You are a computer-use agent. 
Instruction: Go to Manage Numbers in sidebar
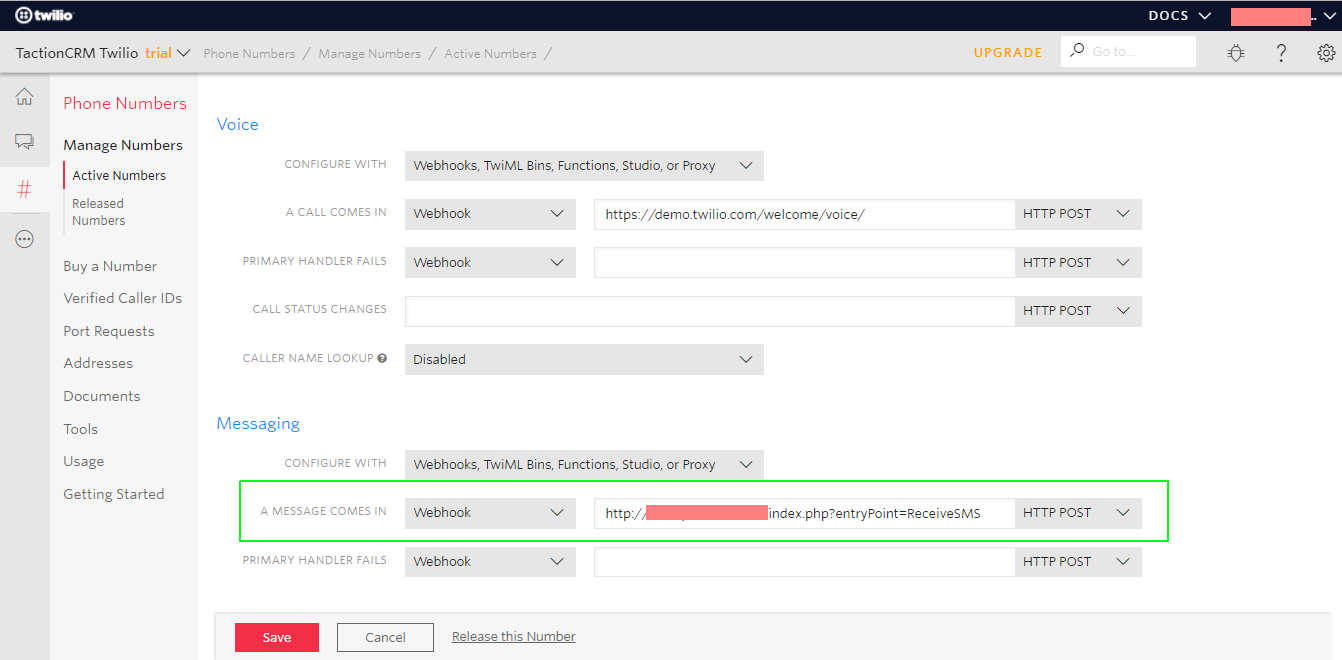point(123,145)
